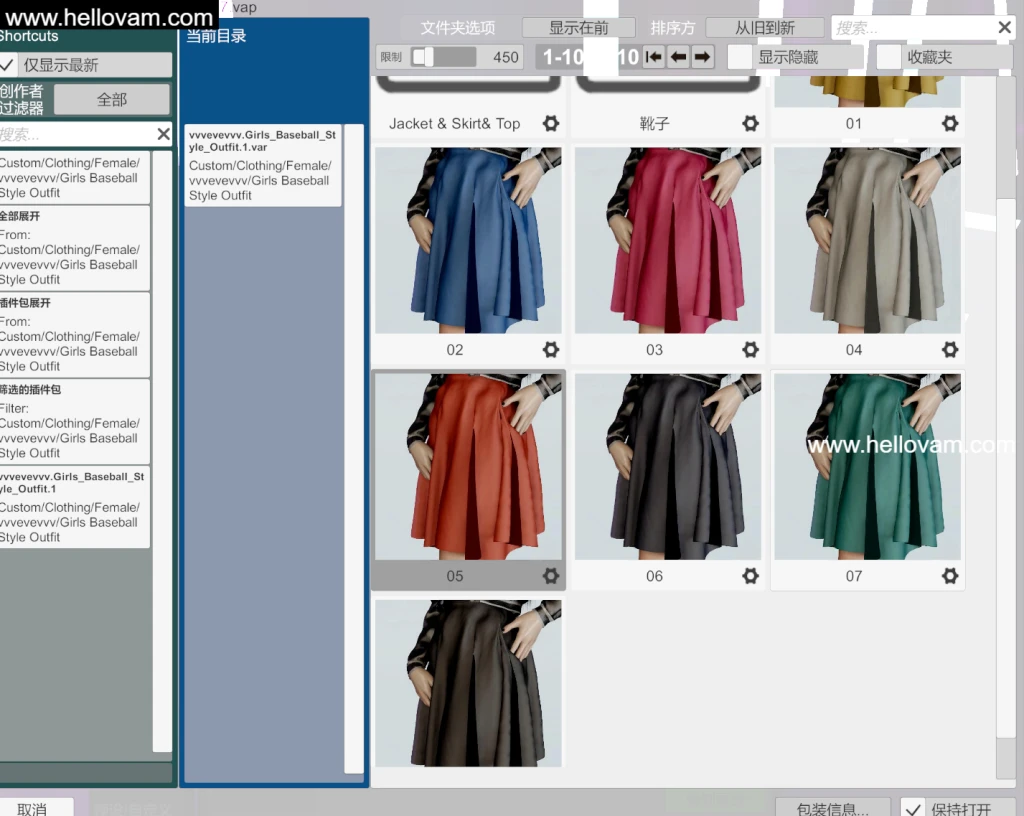Open gear settings for preset 02

coord(550,350)
